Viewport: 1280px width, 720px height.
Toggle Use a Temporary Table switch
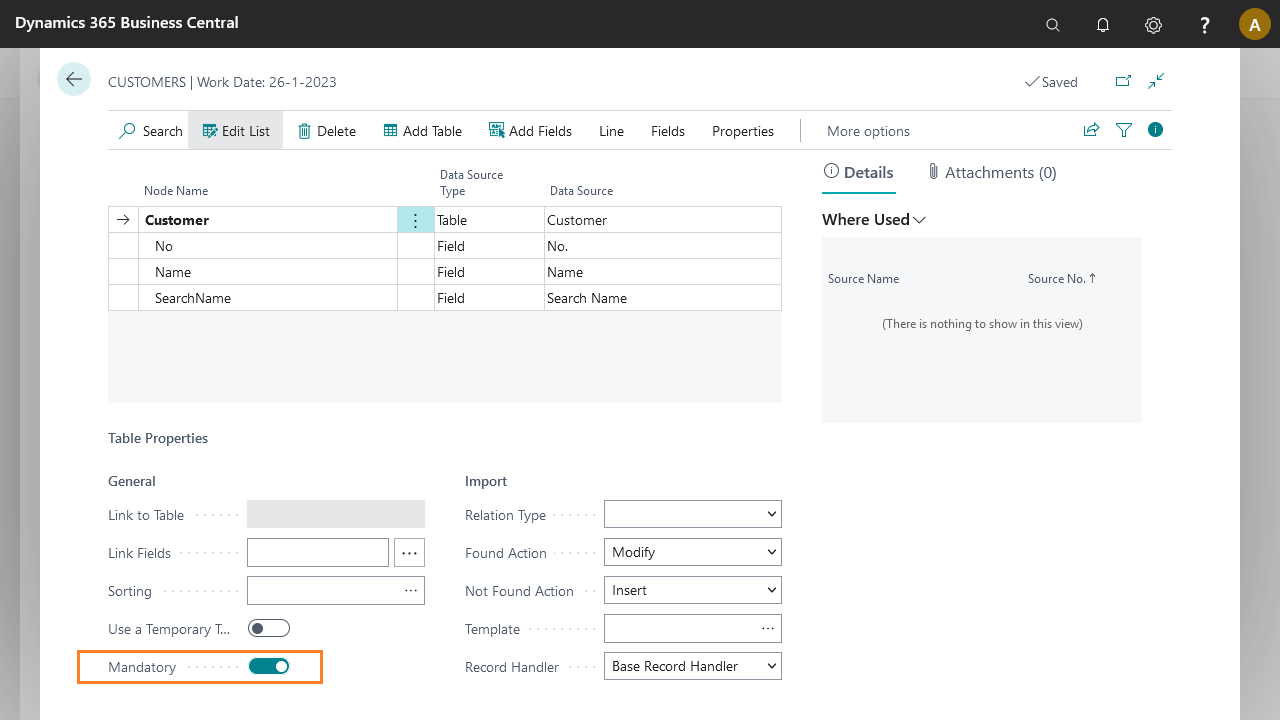coord(269,628)
